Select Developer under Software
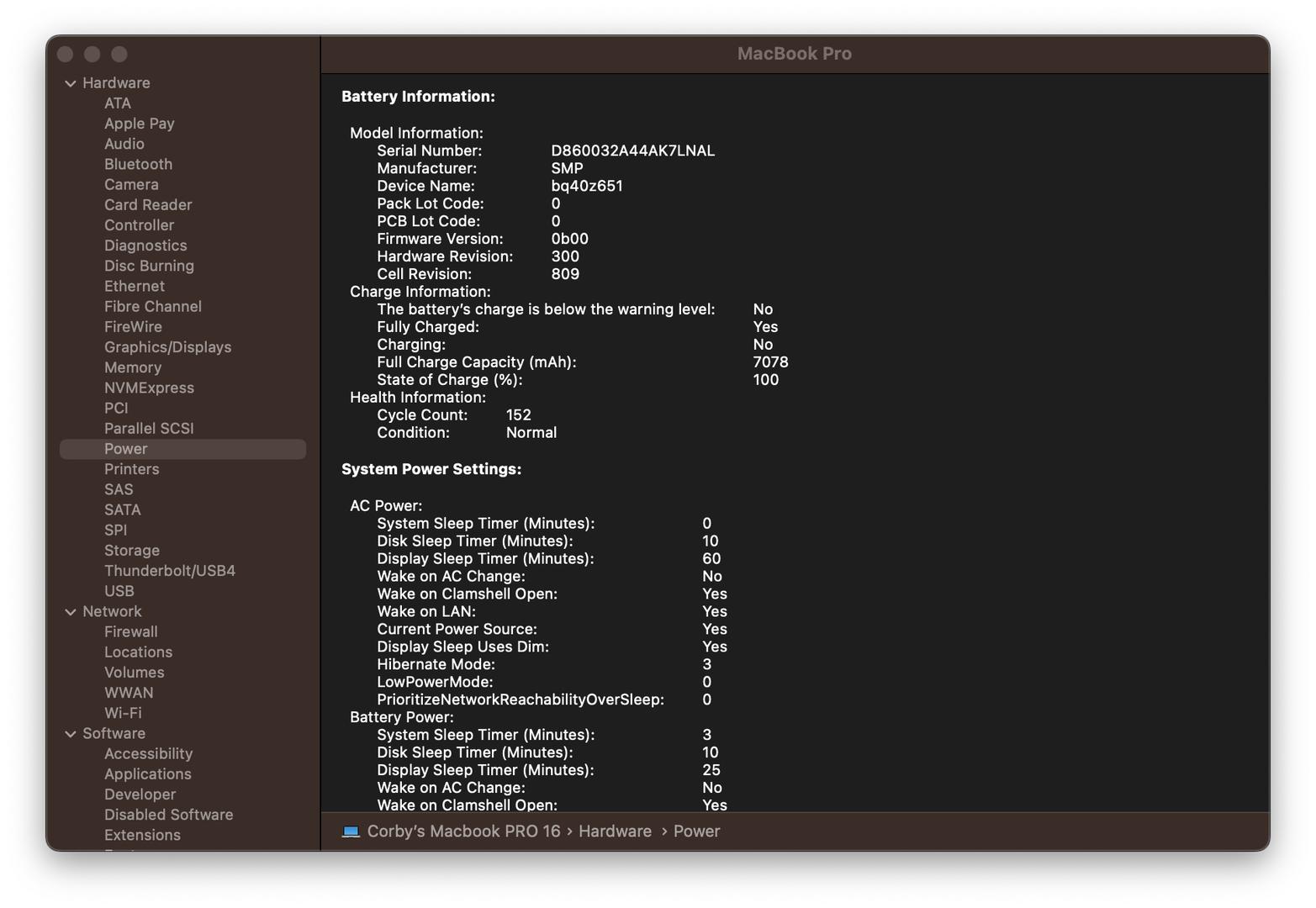The width and height of the screenshot is (1316, 908). point(140,794)
